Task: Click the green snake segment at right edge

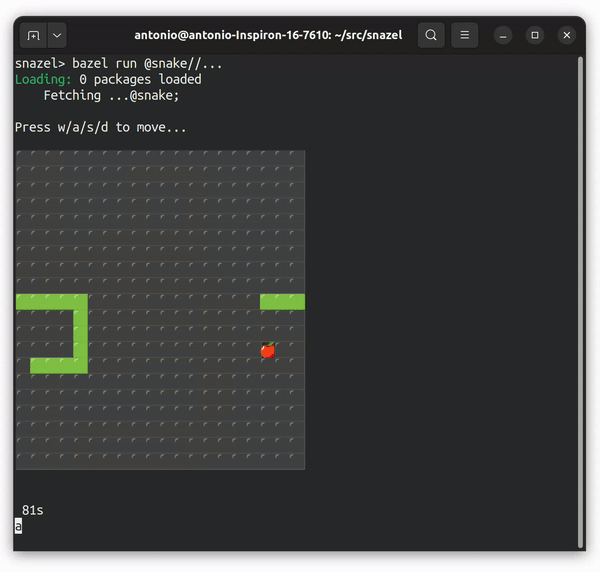Action: click(x=282, y=302)
